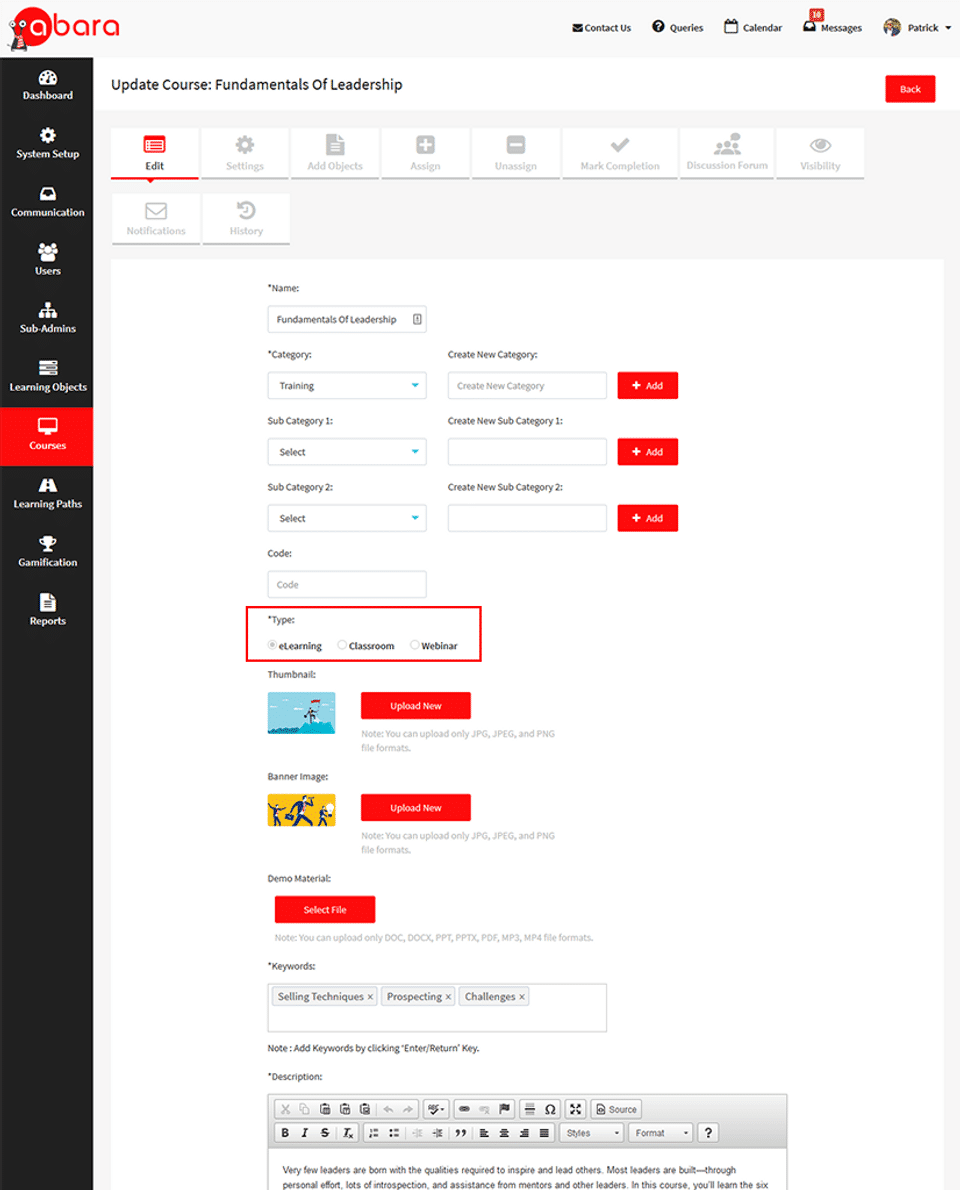960x1190 pixels.
Task: Insert a bulleted list in editor
Action: click(x=394, y=1132)
